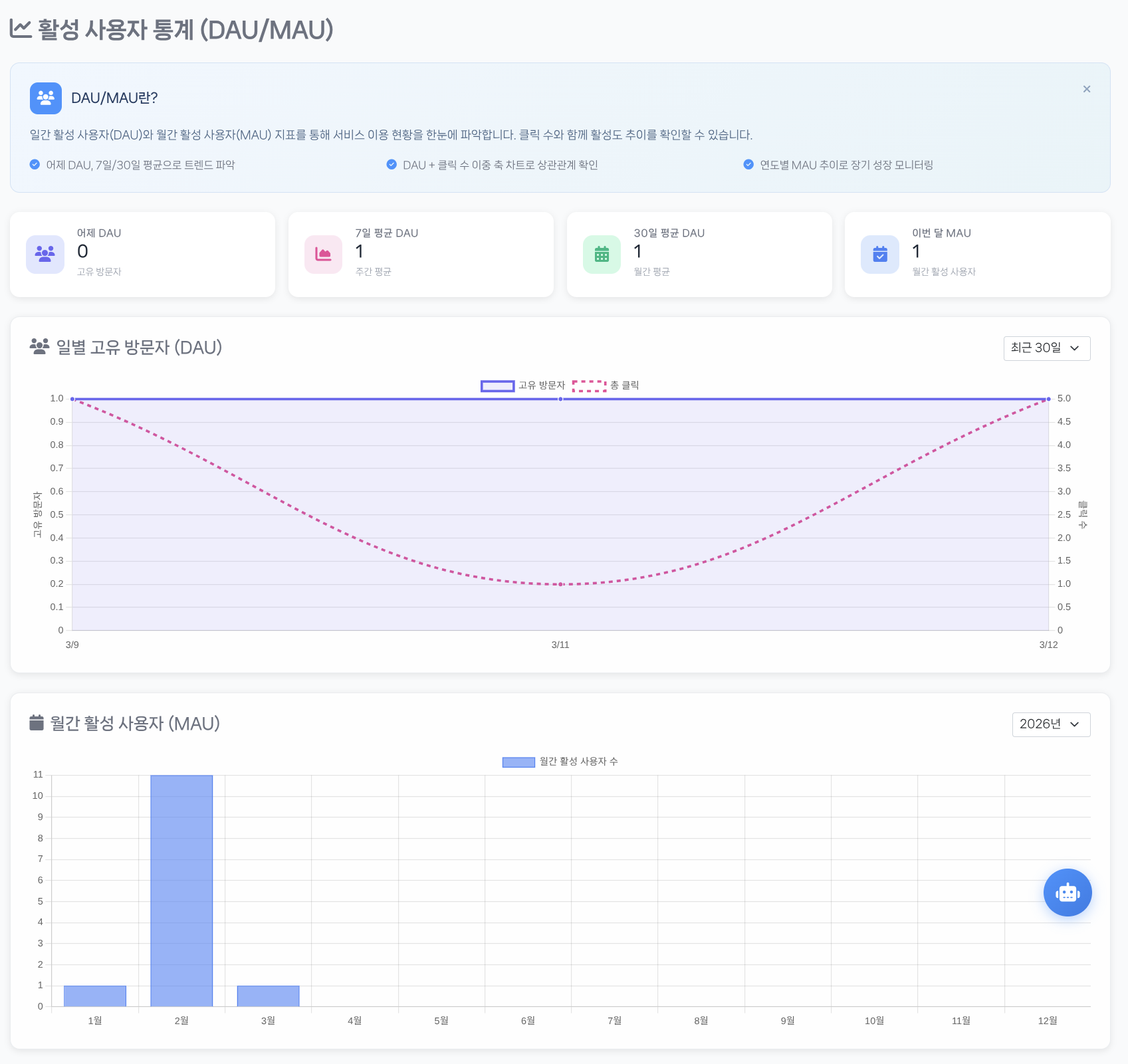Click the 7일 평균 DAU pink chart icon

pos(323,255)
